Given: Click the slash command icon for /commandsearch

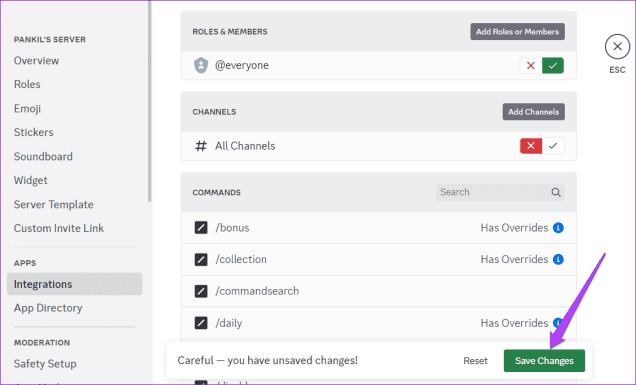Looking at the screenshot, I should point(201,291).
